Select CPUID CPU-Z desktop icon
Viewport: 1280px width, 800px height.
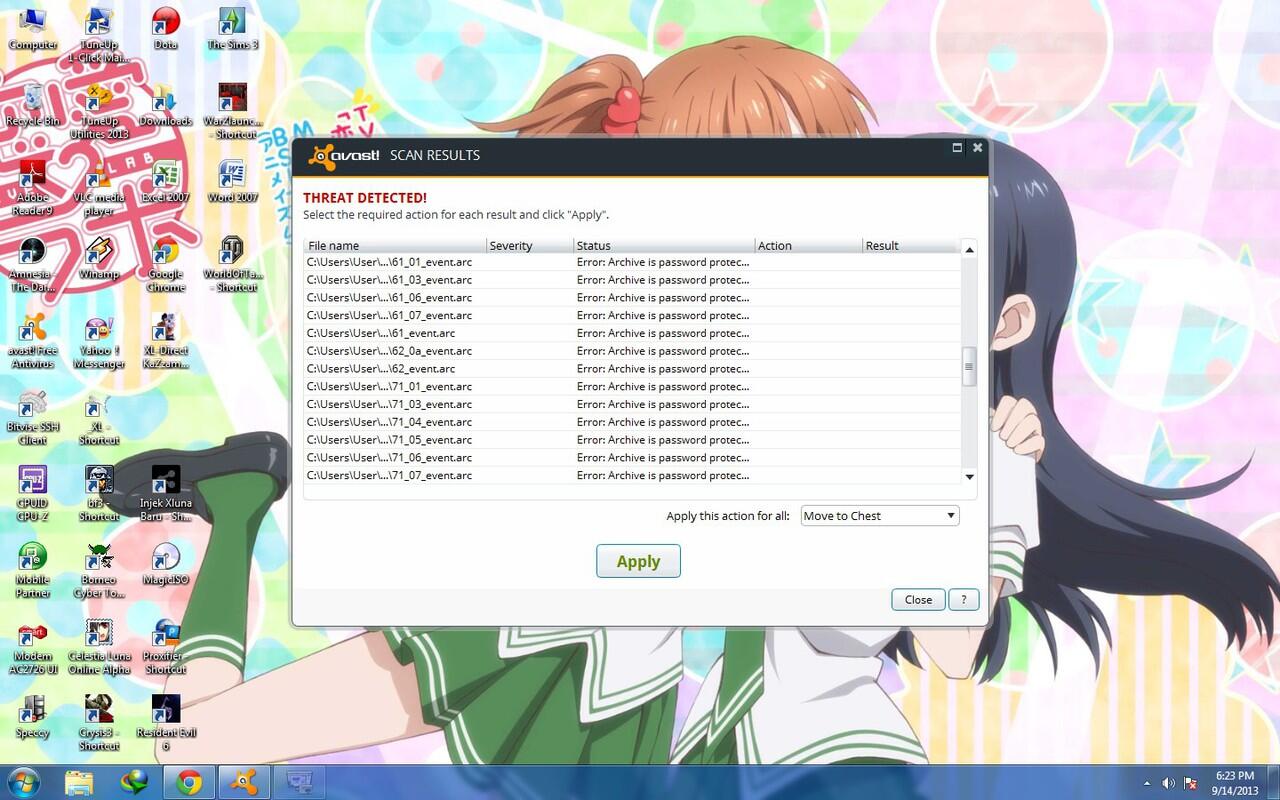tap(32, 493)
